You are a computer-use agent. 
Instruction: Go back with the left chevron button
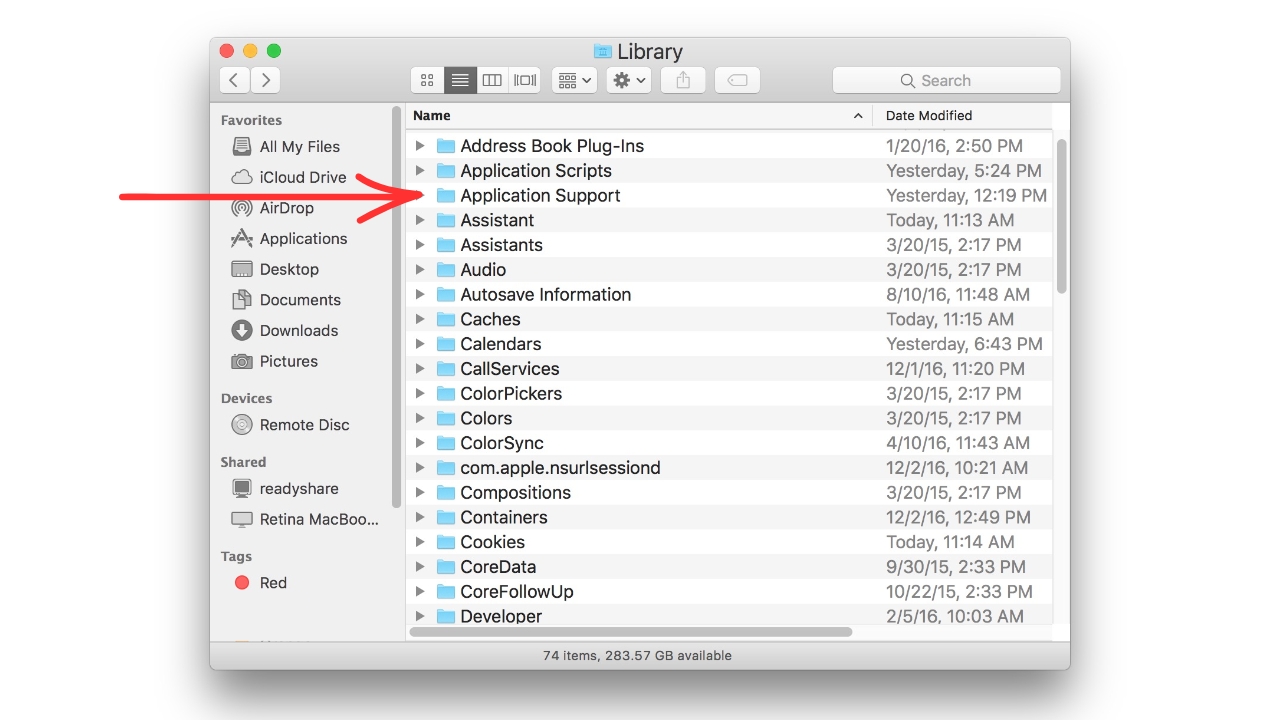tap(234, 80)
